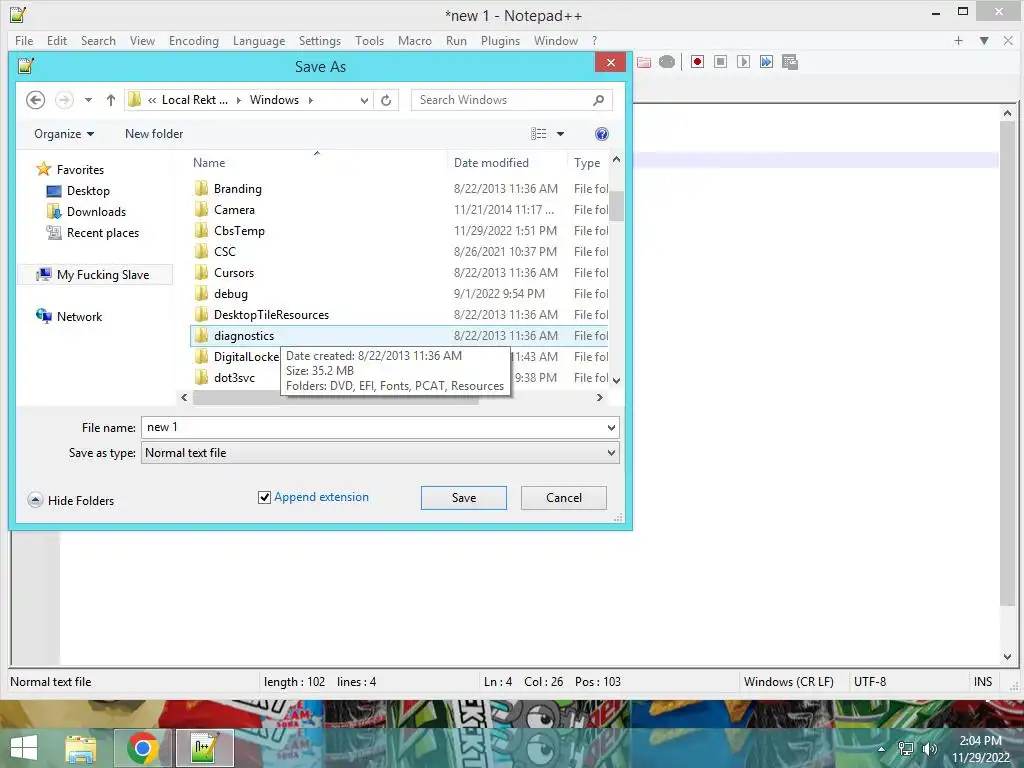The width and height of the screenshot is (1024, 768).
Task: Click the file list horizontal scrollbar thumb
Action: click(x=336, y=398)
